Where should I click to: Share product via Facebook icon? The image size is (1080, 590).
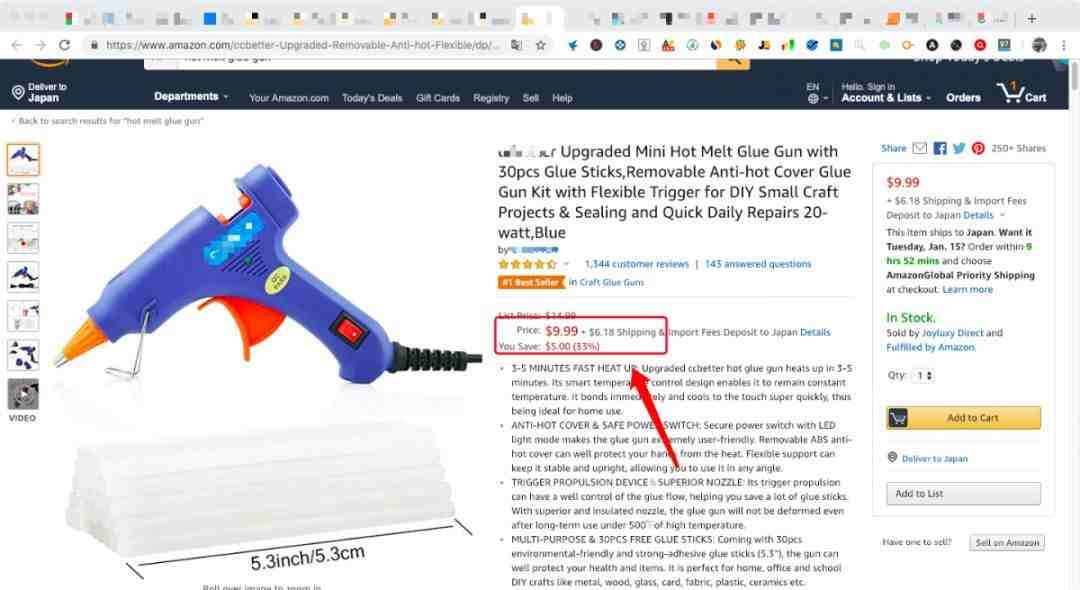939,148
